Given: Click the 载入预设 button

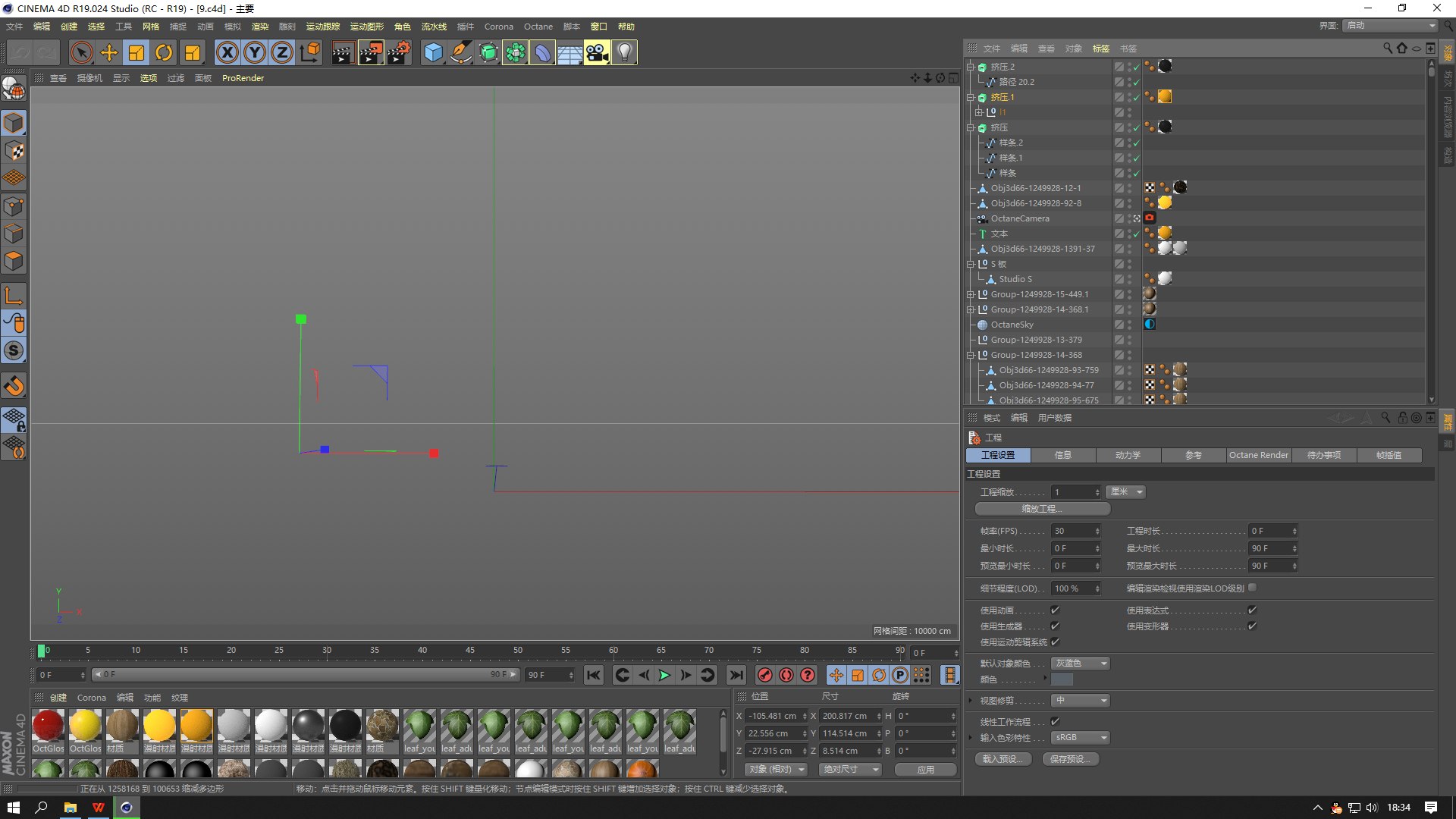Looking at the screenshot, I should point(1003,759).
